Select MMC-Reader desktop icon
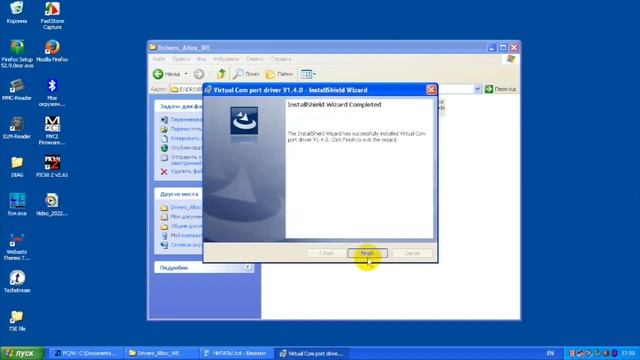The height and width of the screenshot is (360, 640). click(x=17, y=90)
